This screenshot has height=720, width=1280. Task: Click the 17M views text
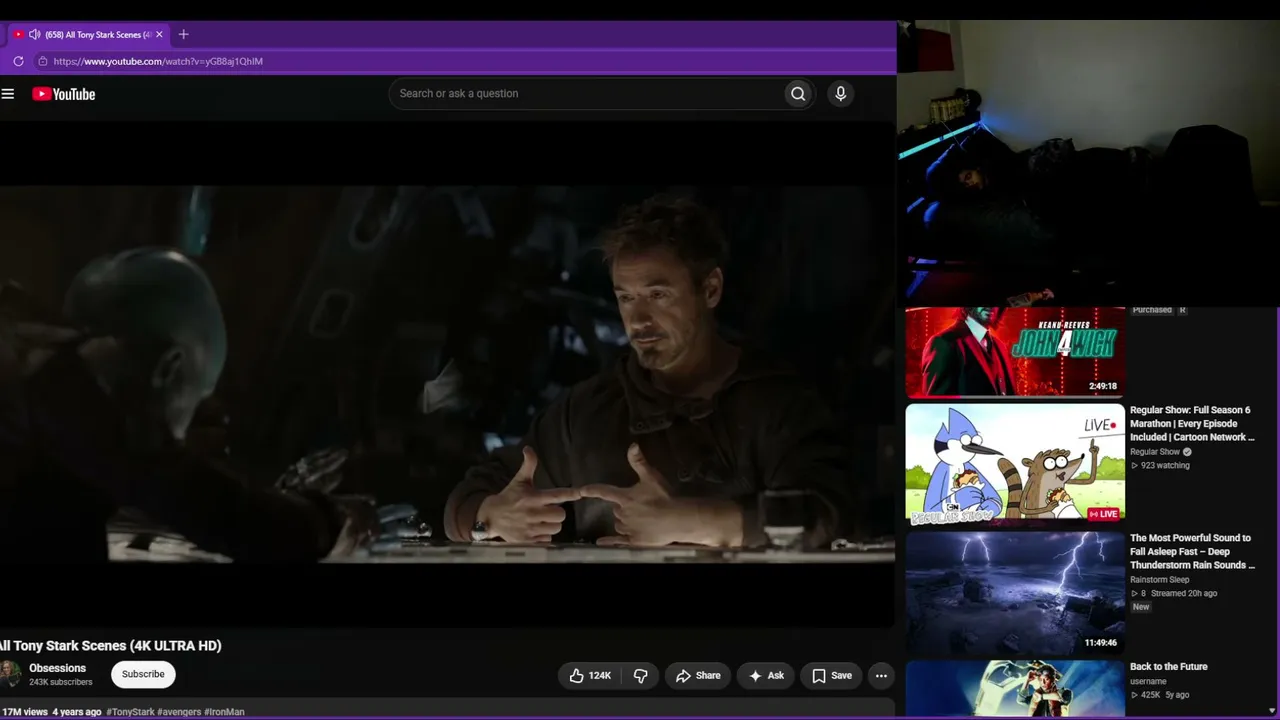tap(24, 712)
